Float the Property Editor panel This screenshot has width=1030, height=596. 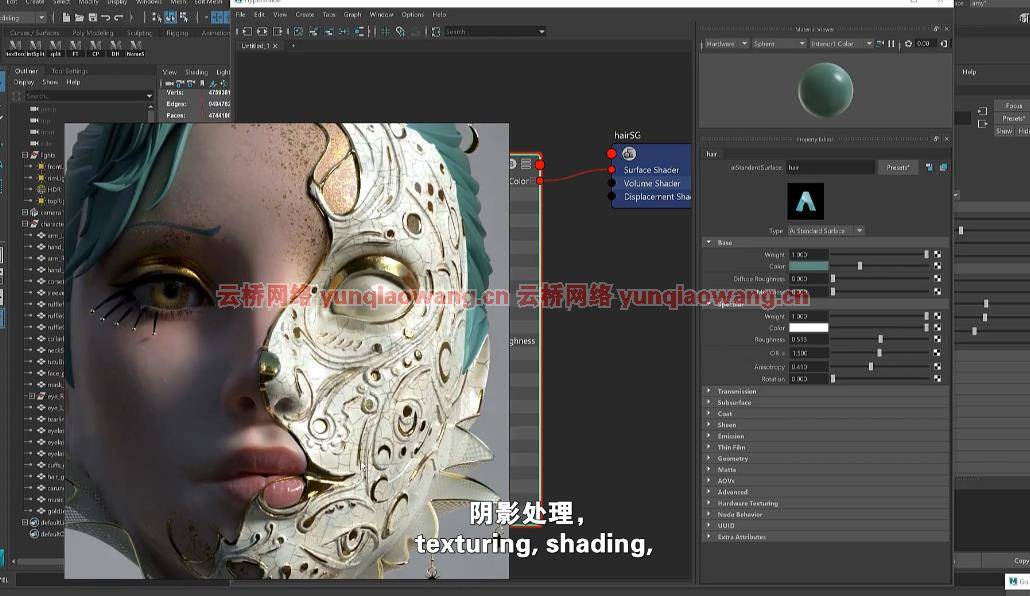click(x=936, y=139)
